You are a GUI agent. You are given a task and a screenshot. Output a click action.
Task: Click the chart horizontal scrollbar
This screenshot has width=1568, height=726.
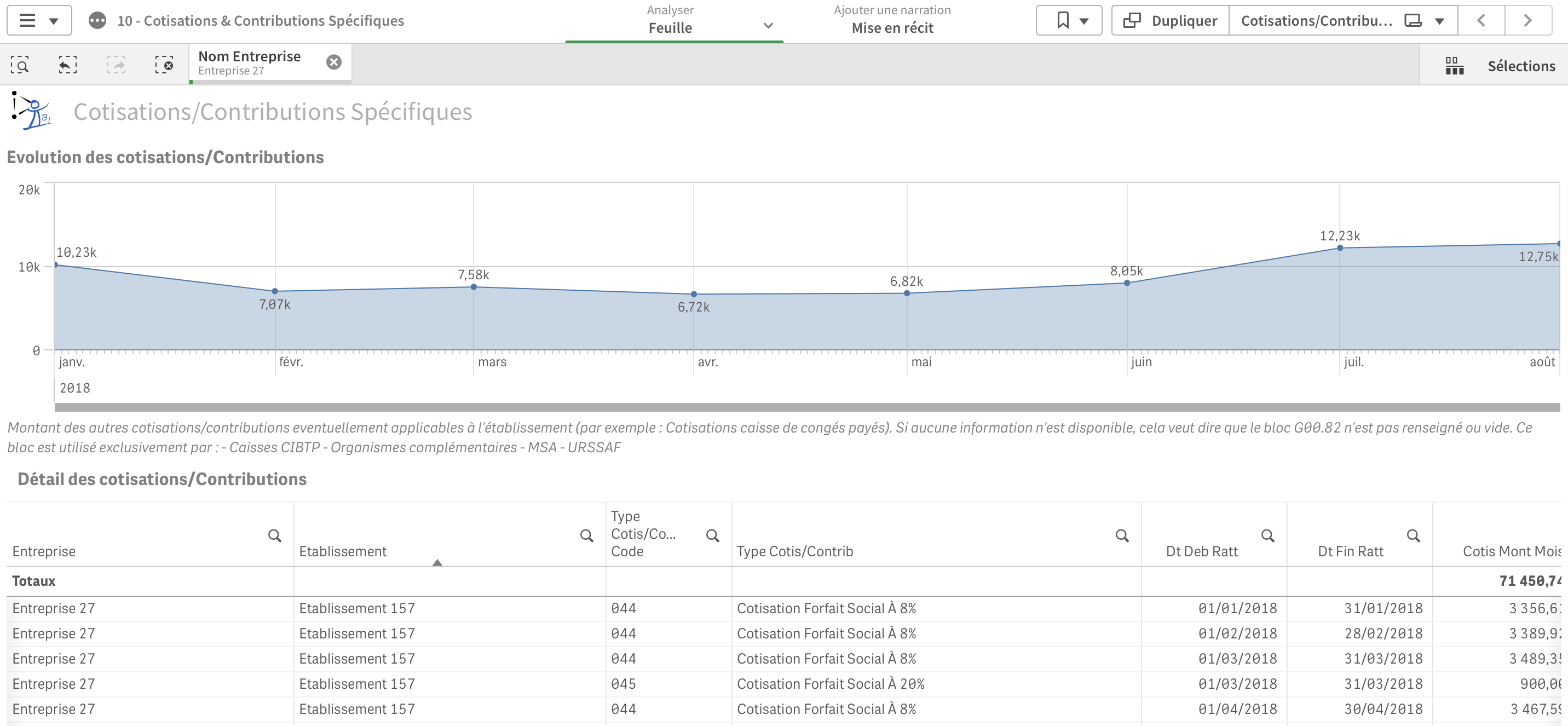806,407
